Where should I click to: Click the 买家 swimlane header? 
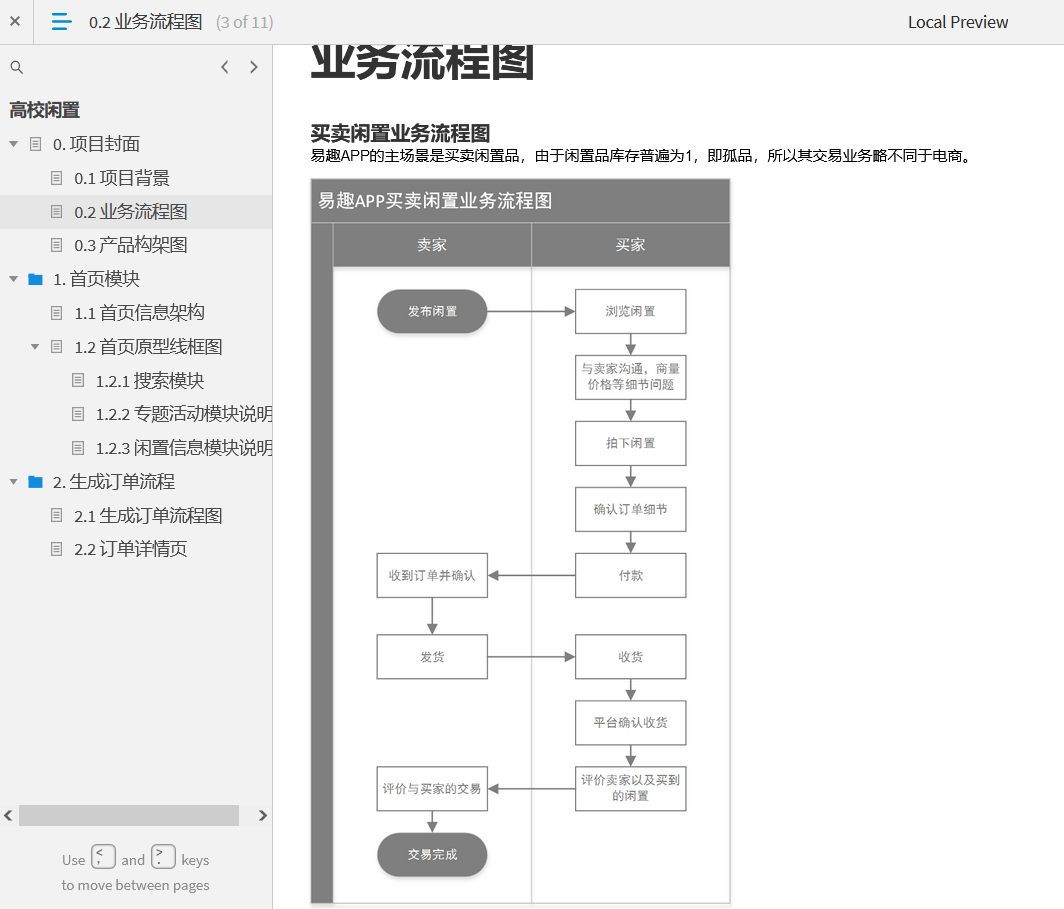point(630,245)
